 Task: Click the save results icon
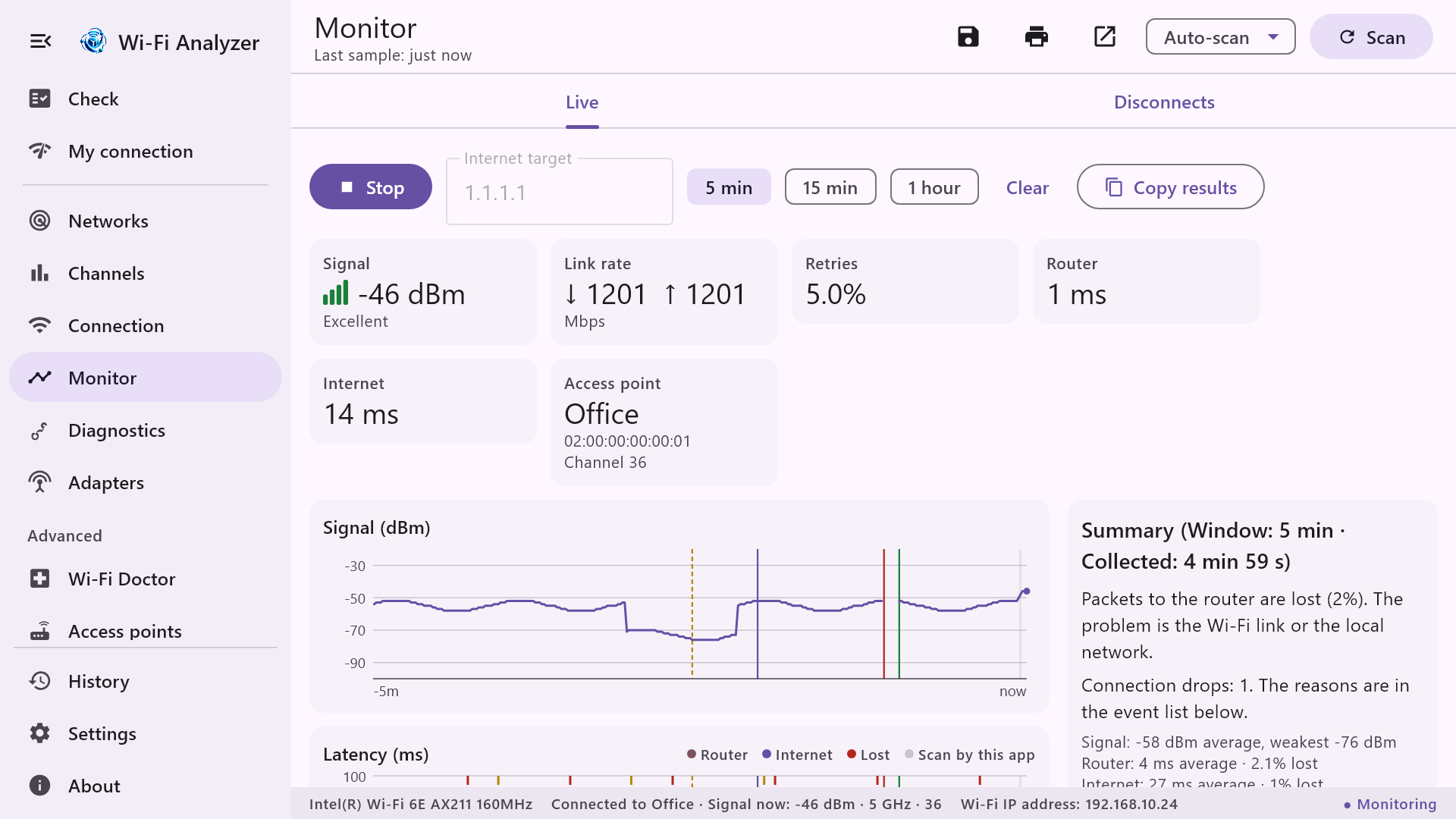pos(968,36)
